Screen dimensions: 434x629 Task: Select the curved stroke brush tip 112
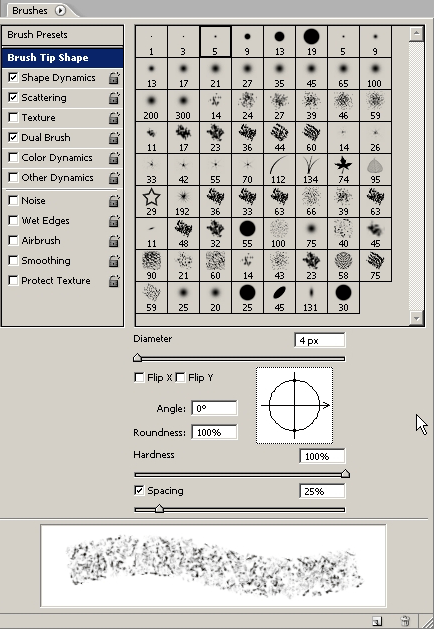[x=279, y=170]
